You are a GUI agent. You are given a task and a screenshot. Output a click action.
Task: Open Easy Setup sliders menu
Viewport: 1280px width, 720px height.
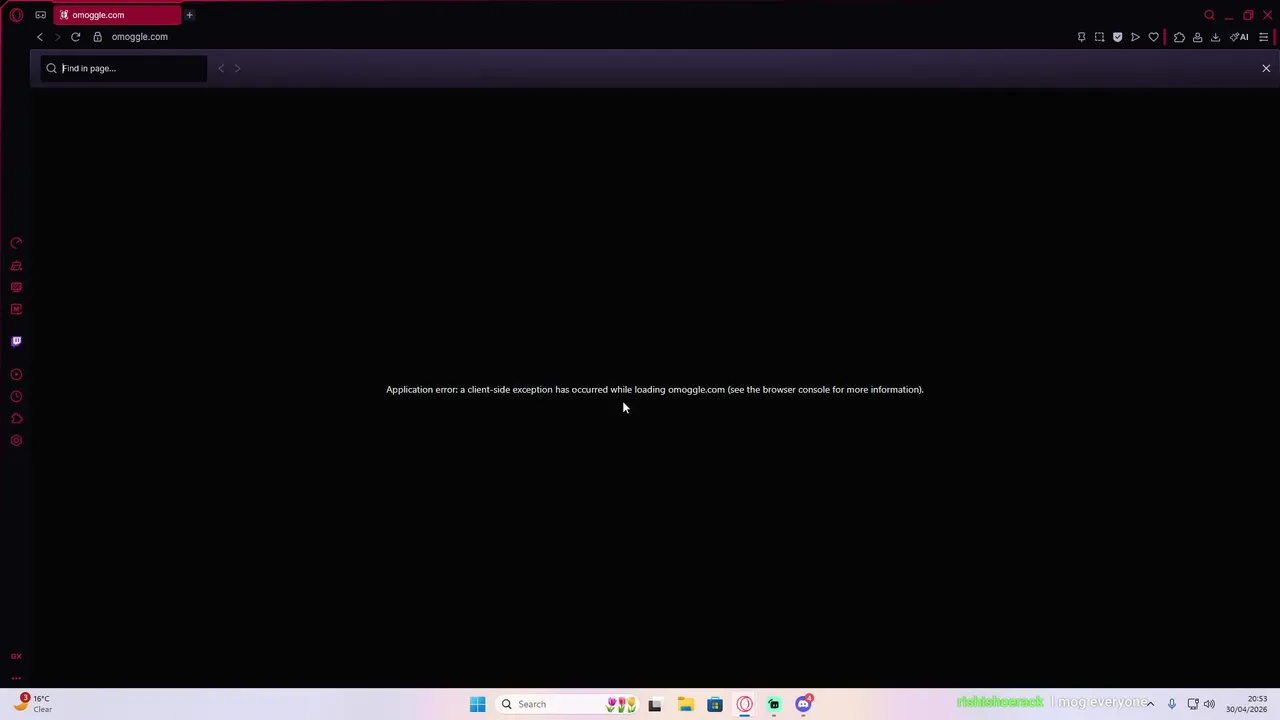pos(1263,37)
